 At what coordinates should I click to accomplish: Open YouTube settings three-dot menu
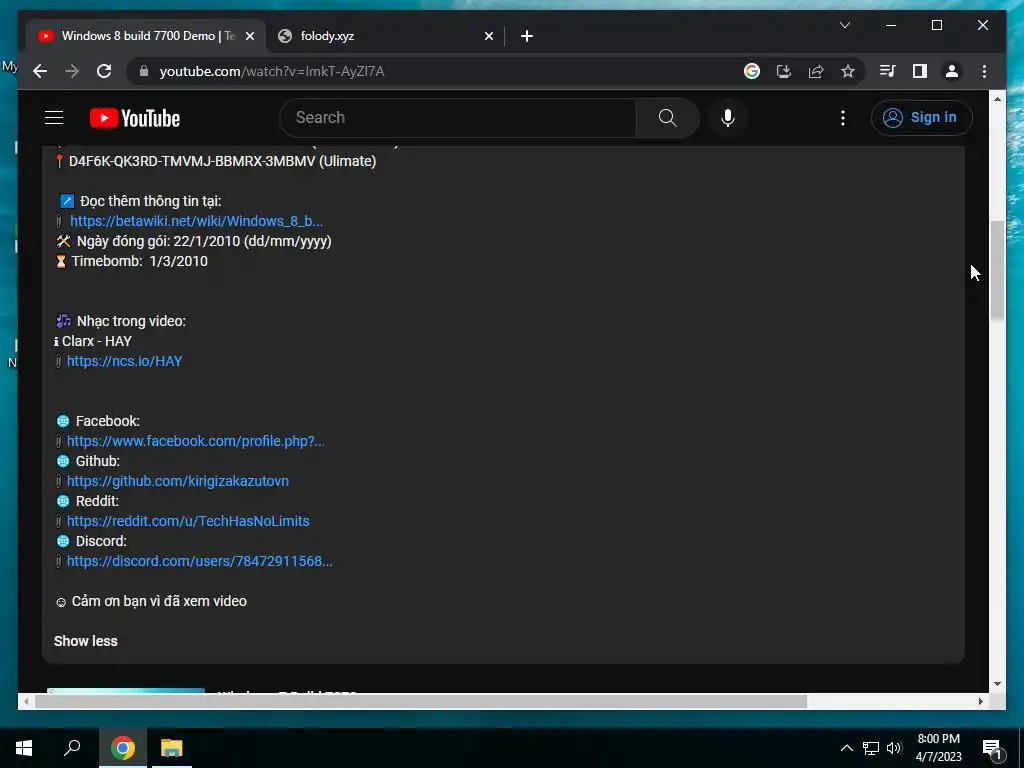click(842, 118)
